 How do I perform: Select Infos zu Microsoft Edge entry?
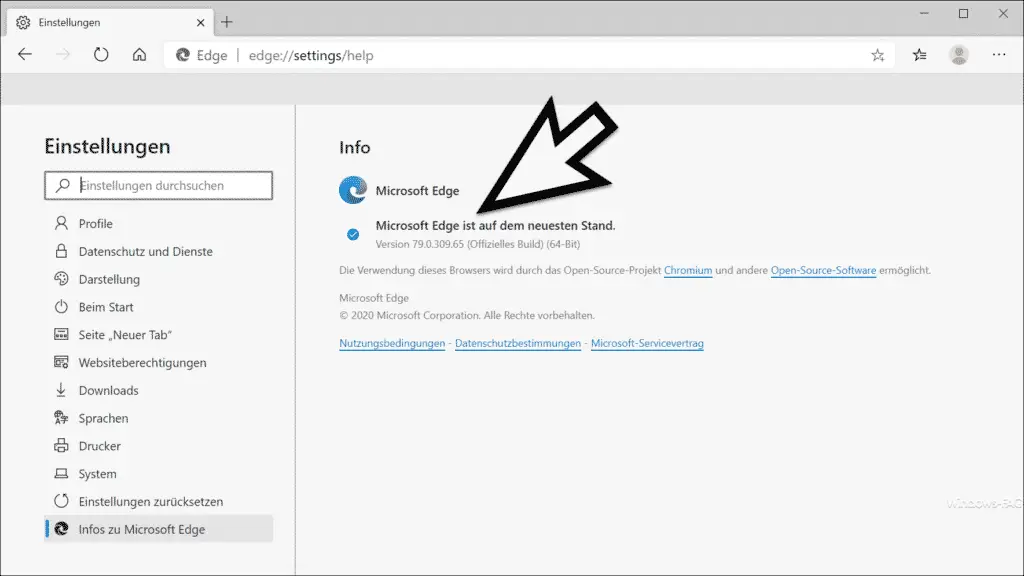point(159,529)
